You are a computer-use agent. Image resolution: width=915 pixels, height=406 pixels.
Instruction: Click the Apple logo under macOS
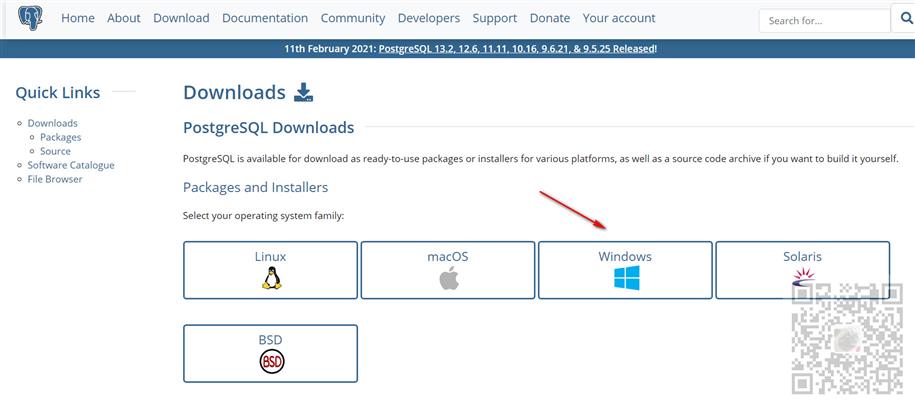(x=449, y=278)
